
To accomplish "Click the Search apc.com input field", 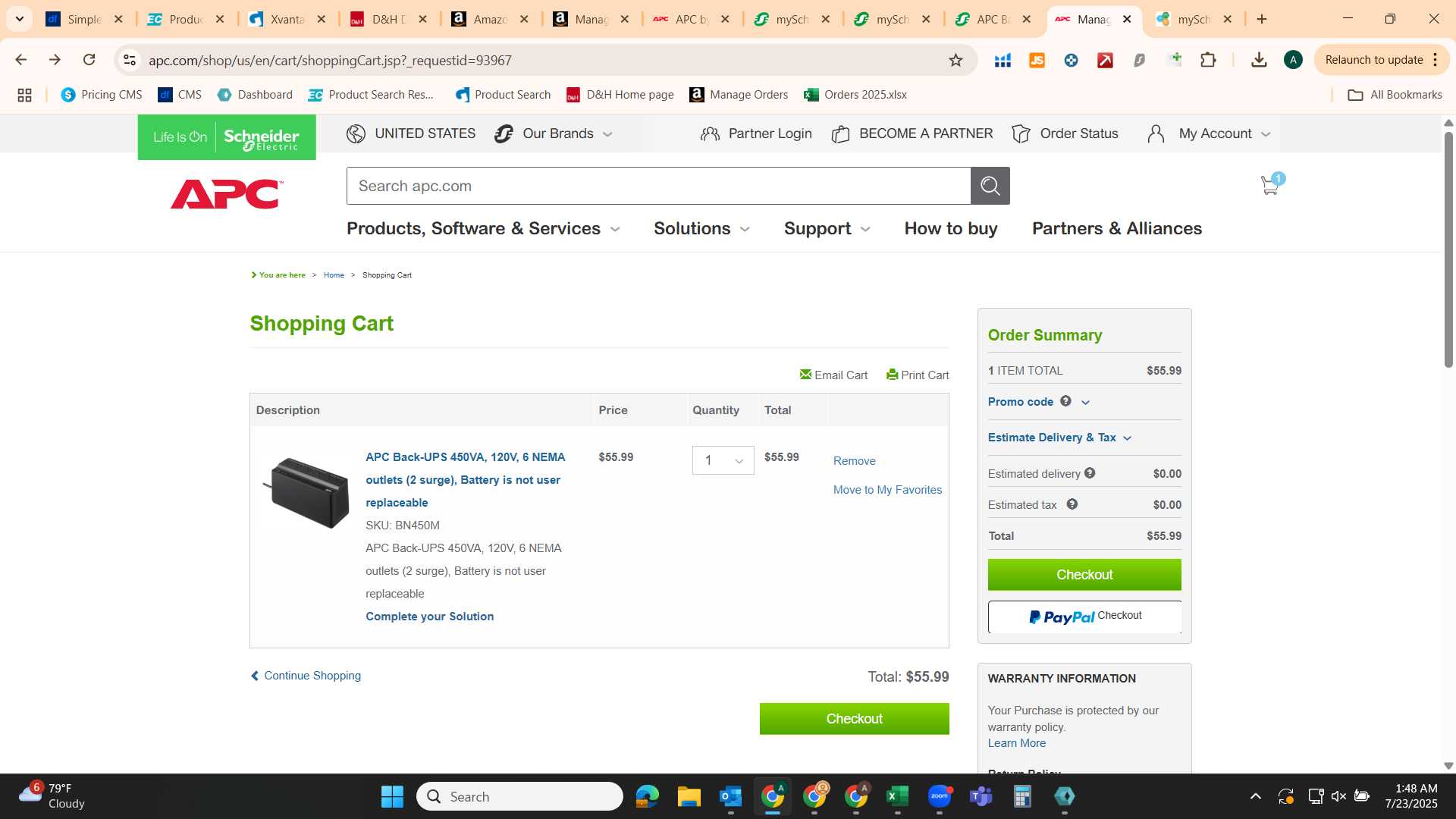I will pos(658,186).
